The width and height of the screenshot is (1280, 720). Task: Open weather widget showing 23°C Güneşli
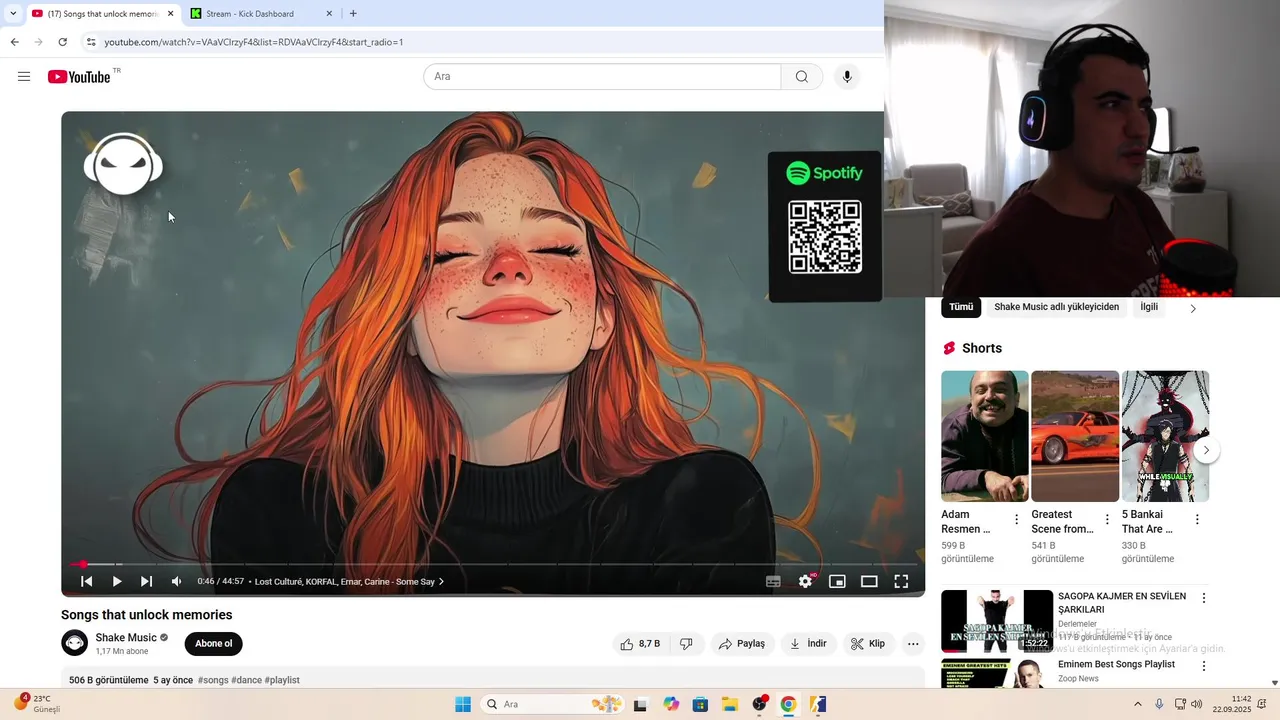[x=38, y=703]
